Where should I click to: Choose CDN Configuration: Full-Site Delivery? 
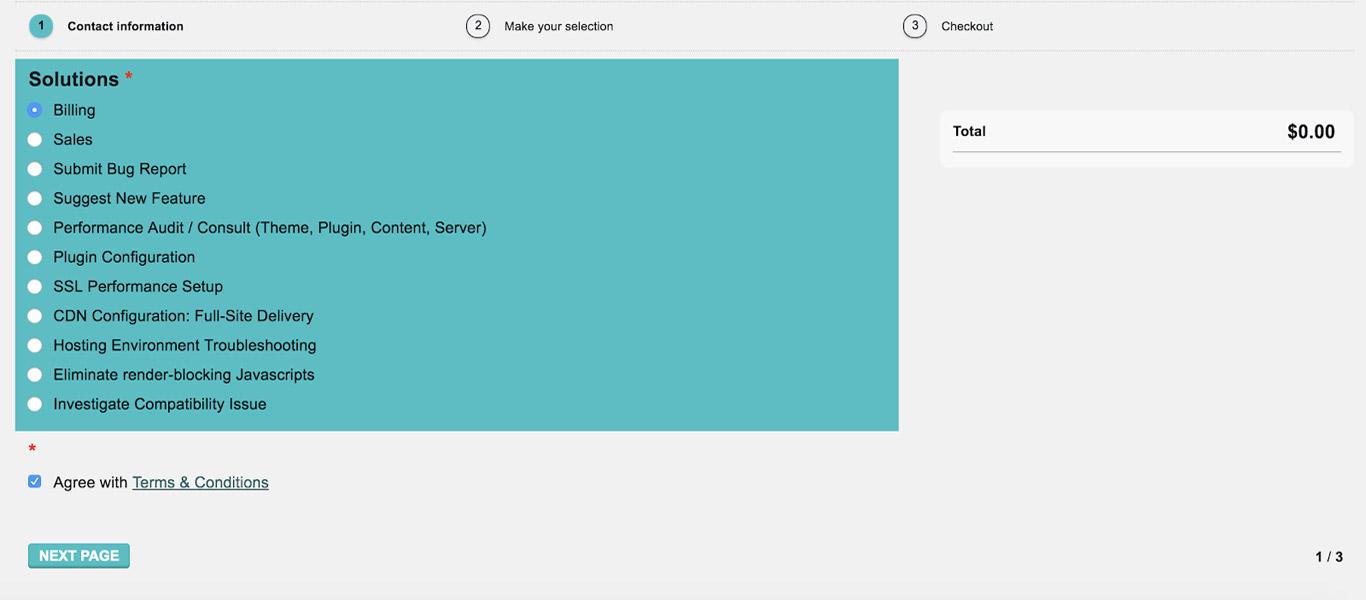pos(35,316)
